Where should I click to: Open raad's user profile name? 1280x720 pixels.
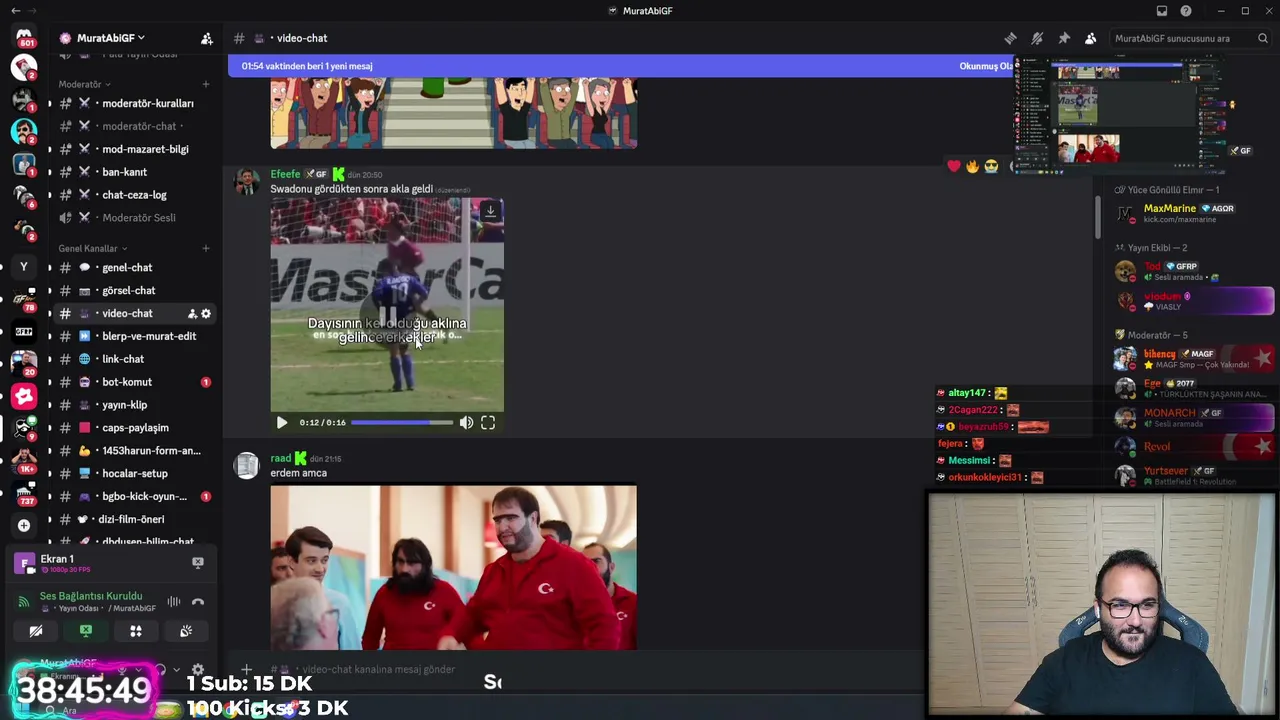pyautogui.click(x=280, y=459)
